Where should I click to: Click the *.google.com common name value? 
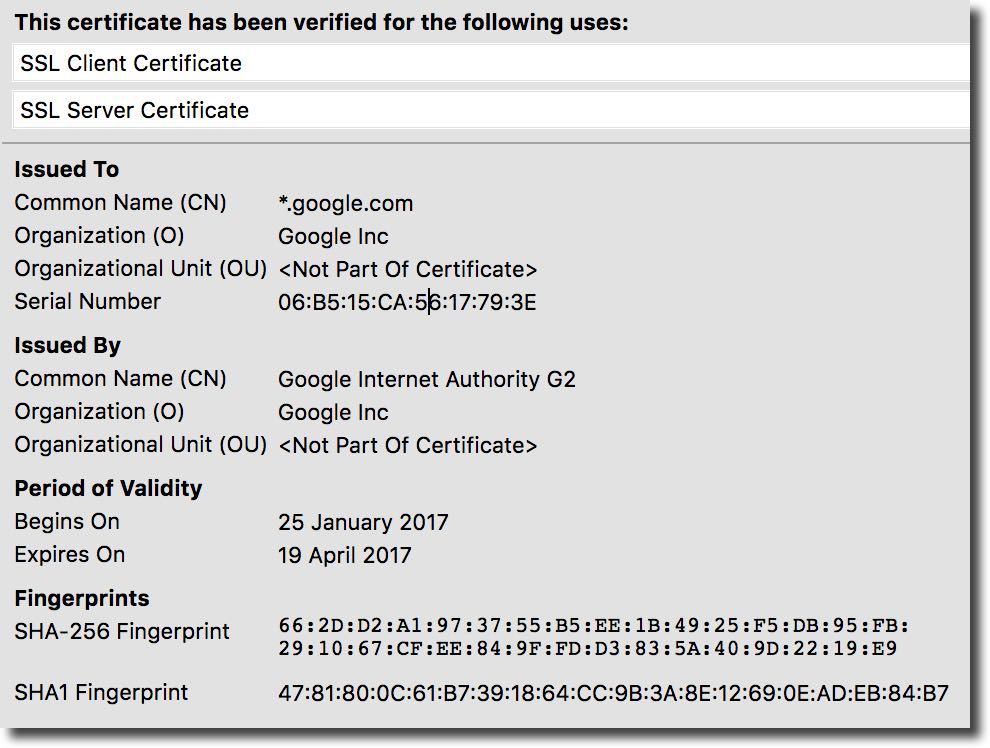345,204
